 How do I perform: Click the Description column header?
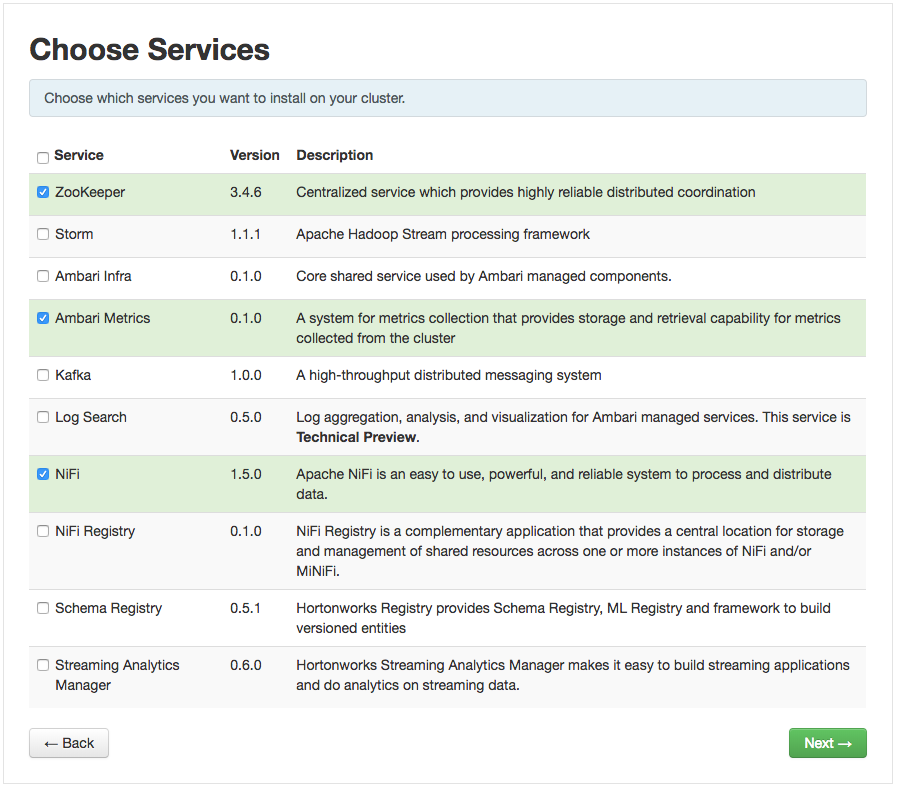(x=335, y=155)
